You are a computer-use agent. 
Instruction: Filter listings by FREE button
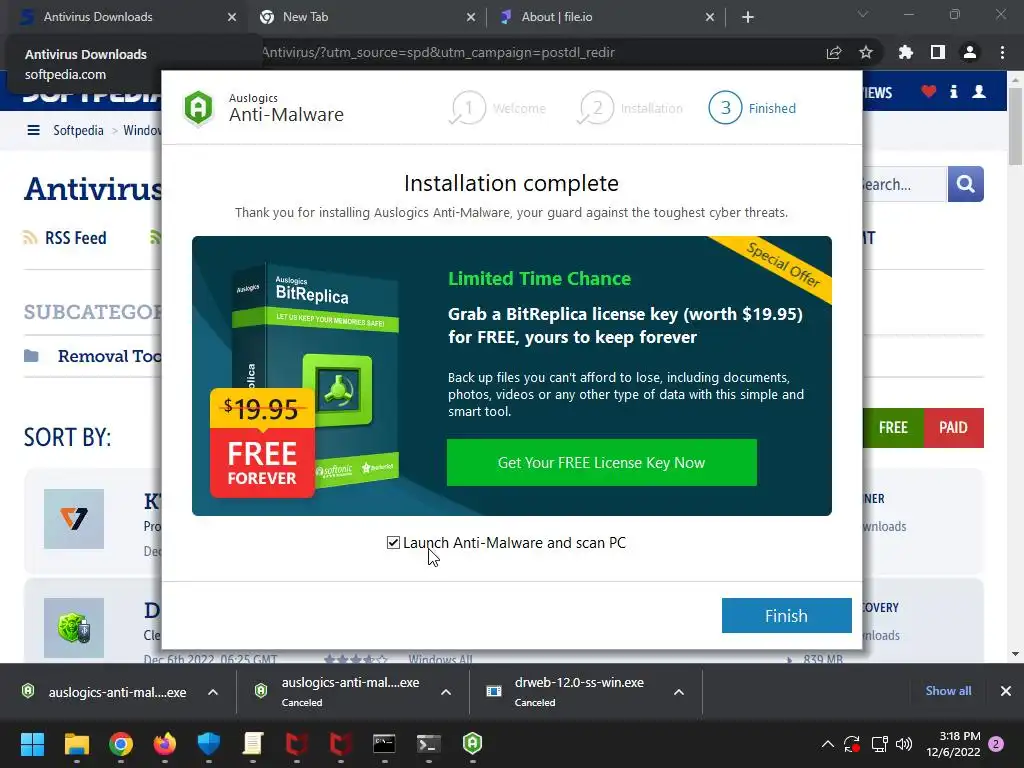[x=893, y=428]
